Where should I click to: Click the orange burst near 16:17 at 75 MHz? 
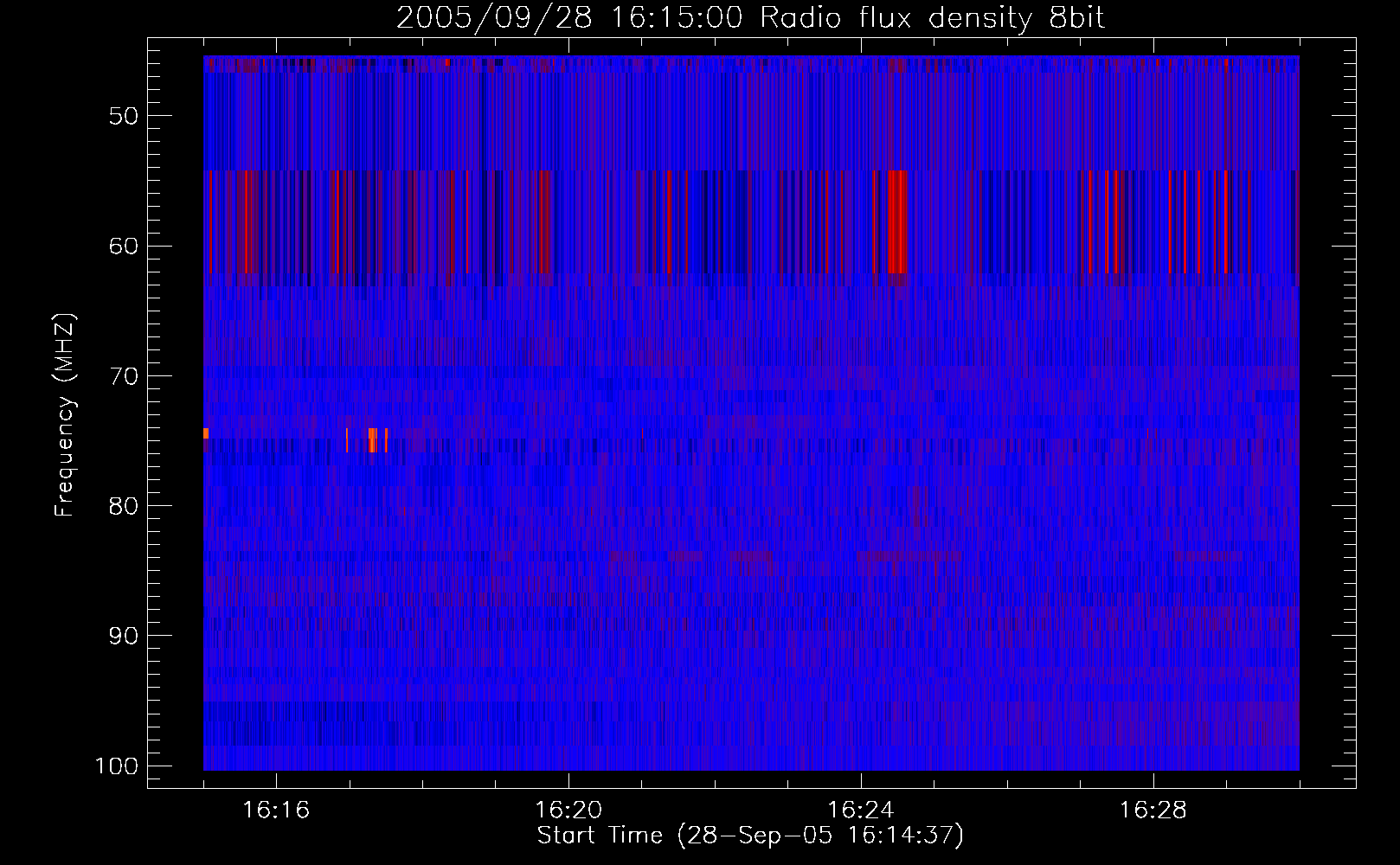(x=372, y=440)
